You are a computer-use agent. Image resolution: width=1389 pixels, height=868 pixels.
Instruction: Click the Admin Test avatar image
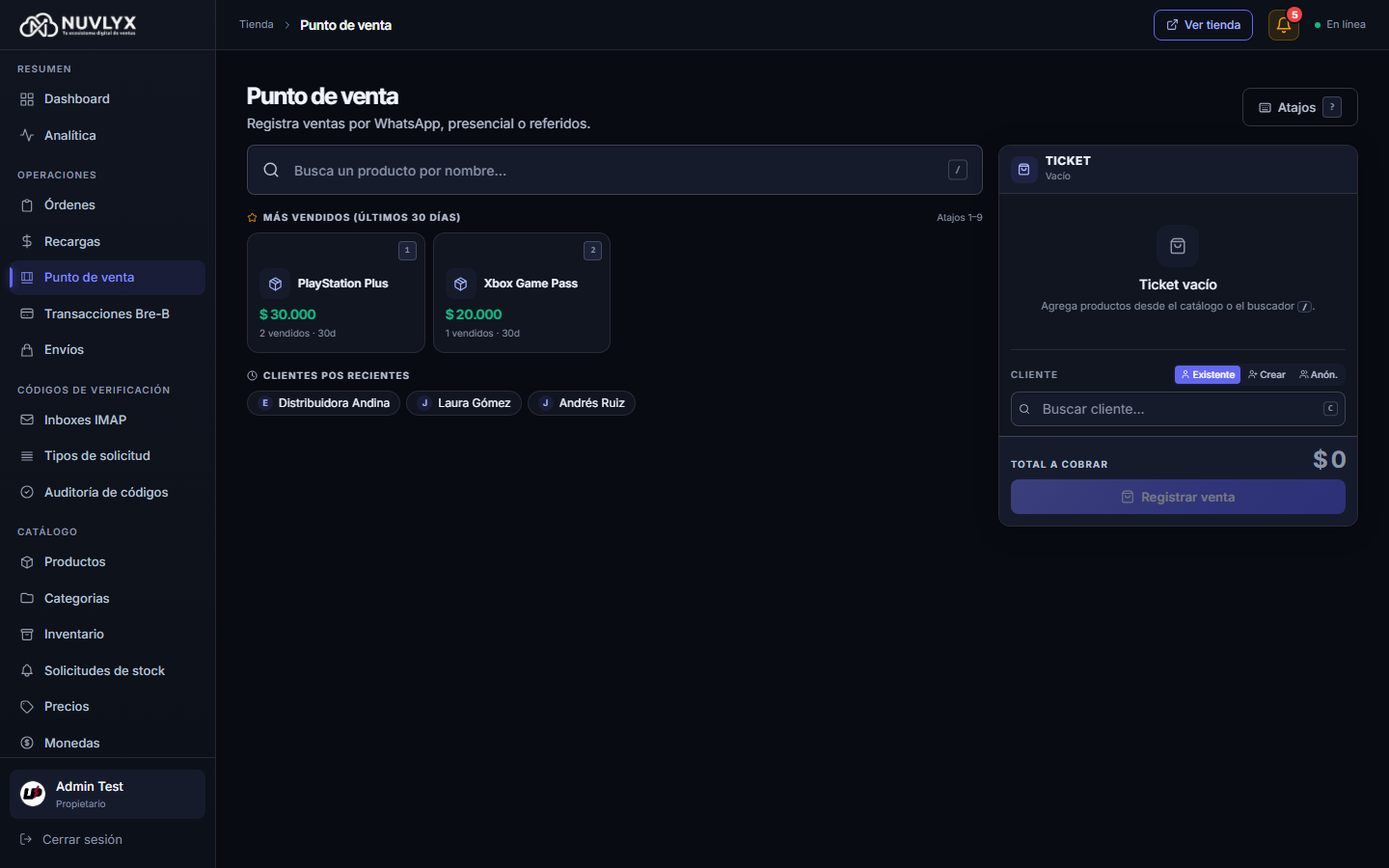coord(33,794)
